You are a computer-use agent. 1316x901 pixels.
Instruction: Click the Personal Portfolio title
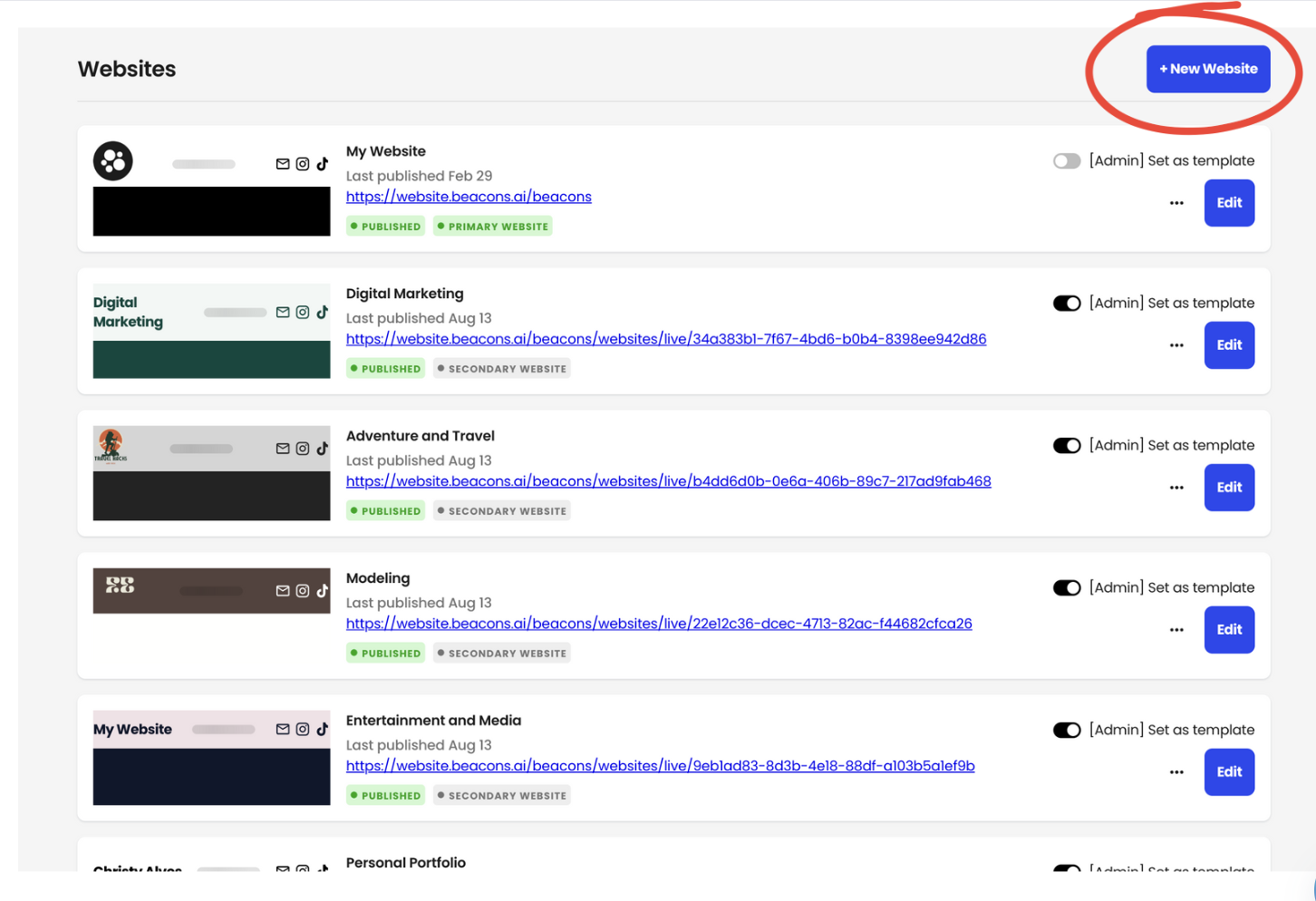[406, 863]
